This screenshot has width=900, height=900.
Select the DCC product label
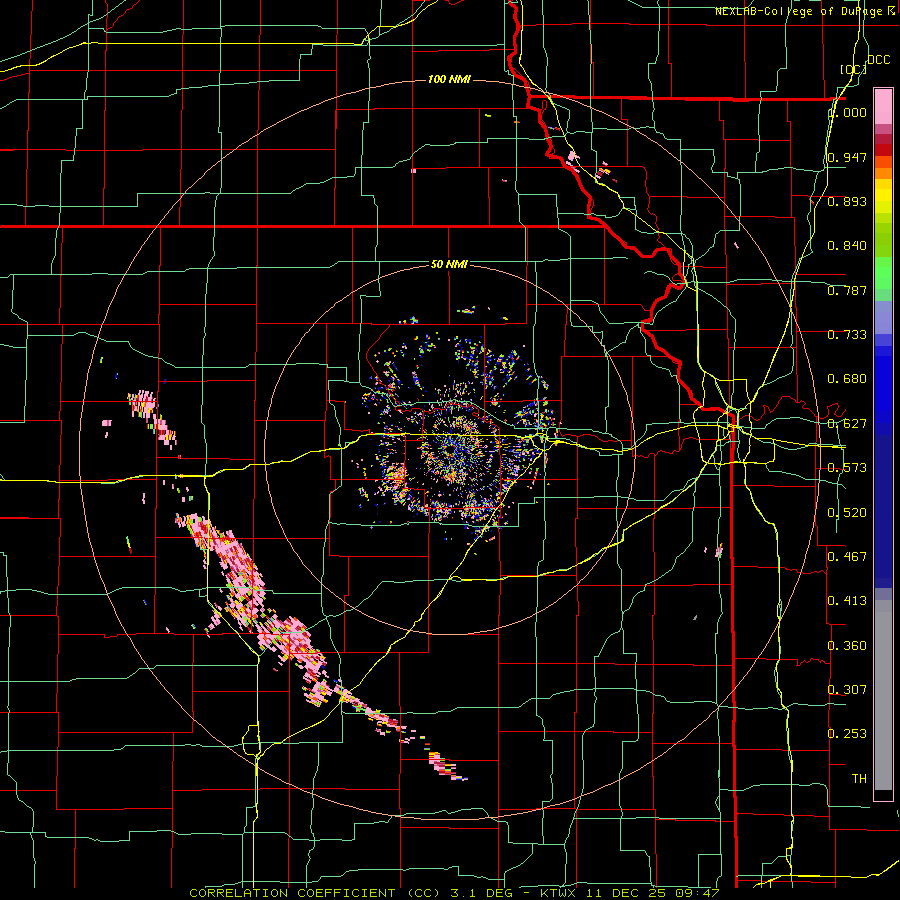(x=878, y=60)
